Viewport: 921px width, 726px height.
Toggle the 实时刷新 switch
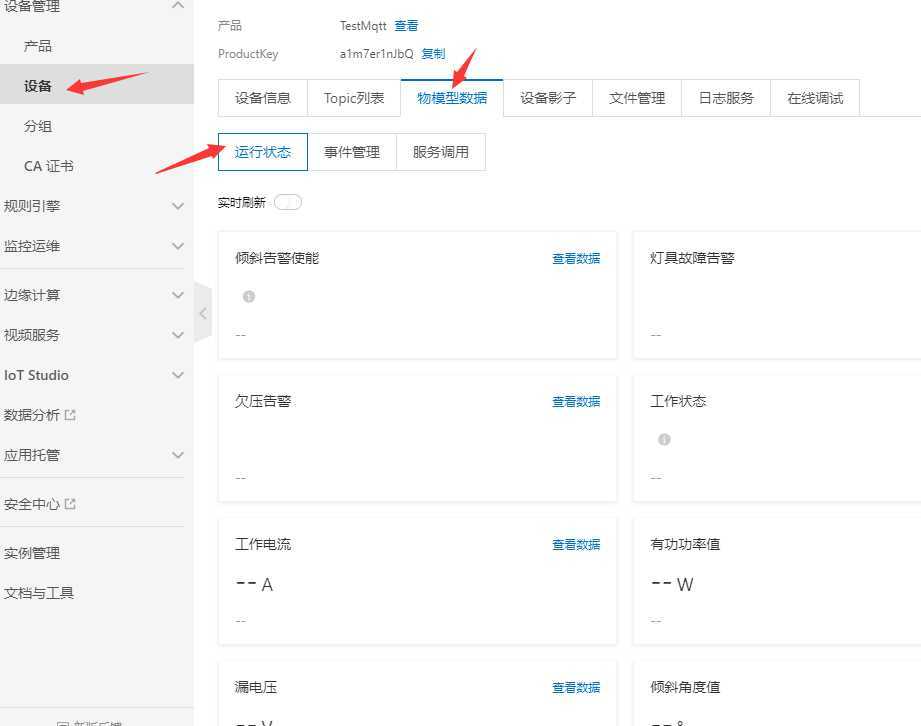[288, 203]
